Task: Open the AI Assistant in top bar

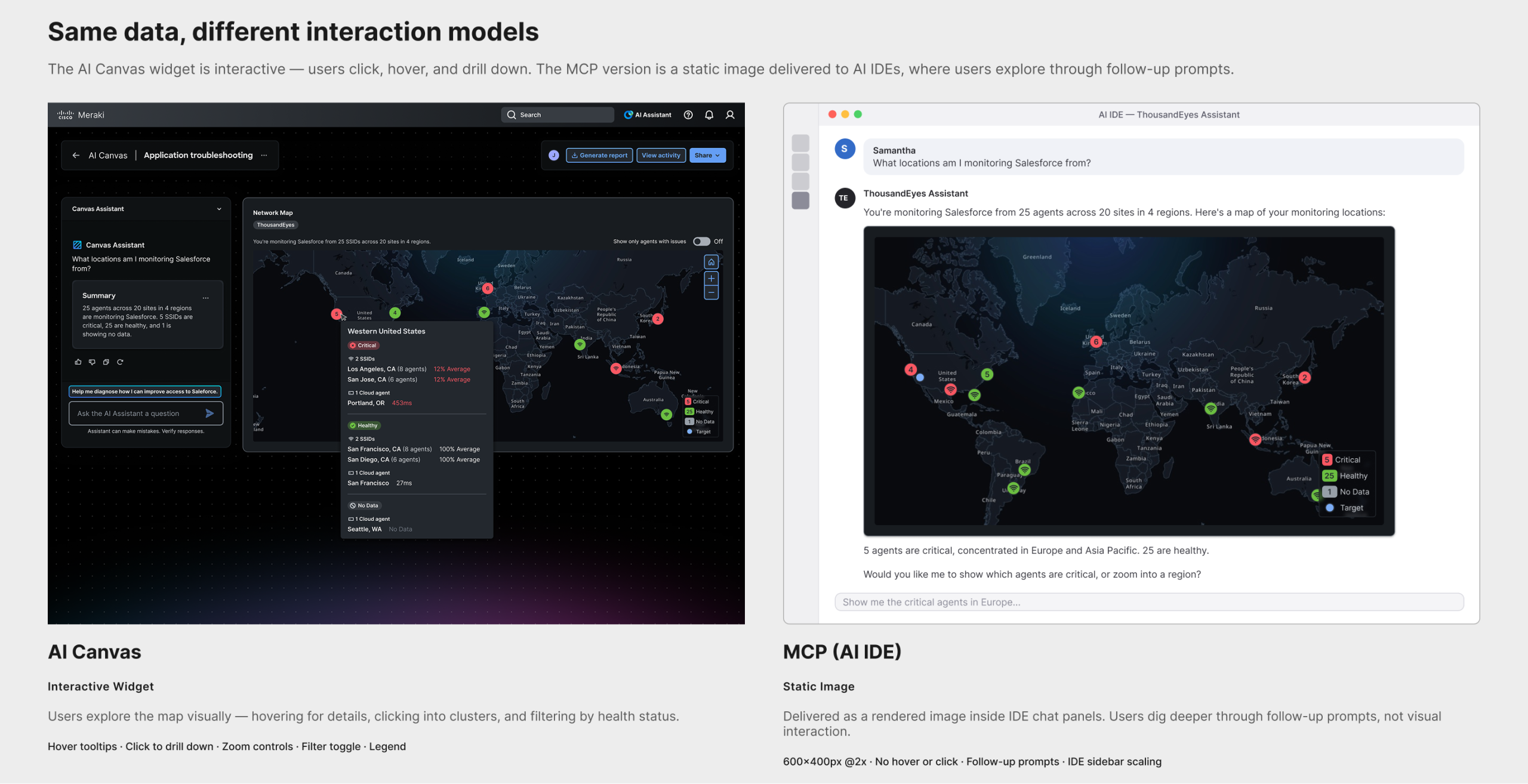Action: click(x=648, y=115)
